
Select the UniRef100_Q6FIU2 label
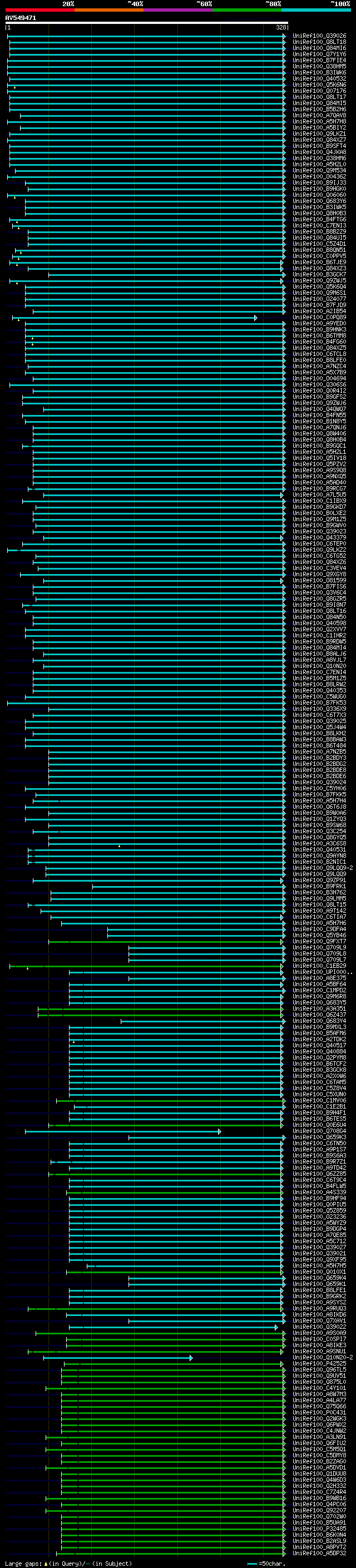[319, 1443]
